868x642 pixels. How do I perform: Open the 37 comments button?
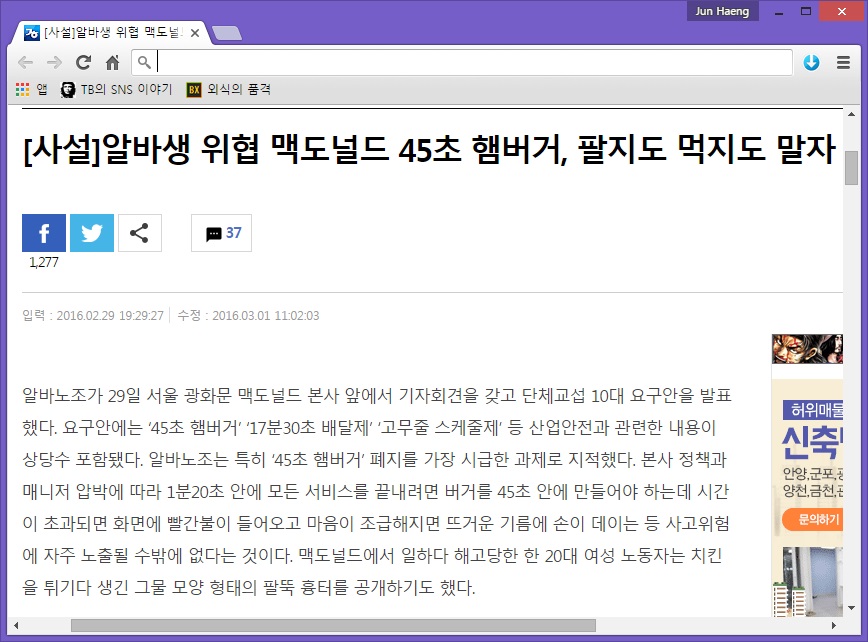point(221,233)
